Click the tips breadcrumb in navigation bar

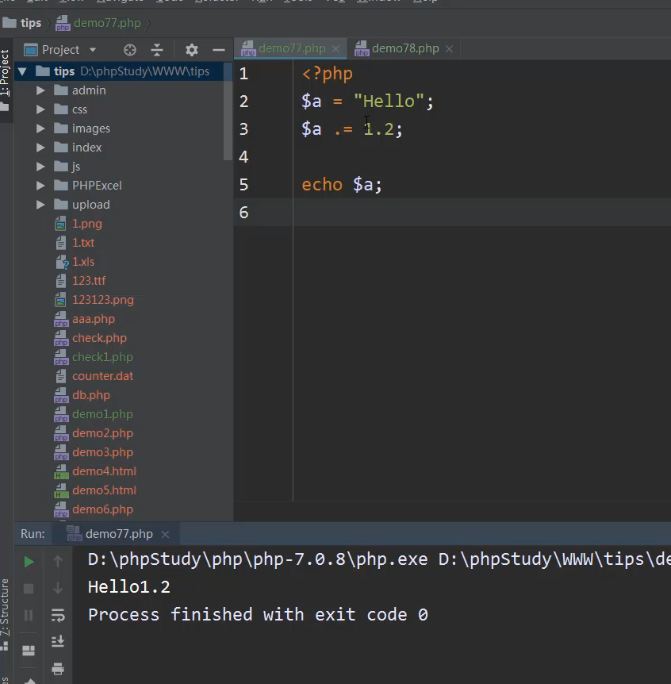click(x=31, y=22)
